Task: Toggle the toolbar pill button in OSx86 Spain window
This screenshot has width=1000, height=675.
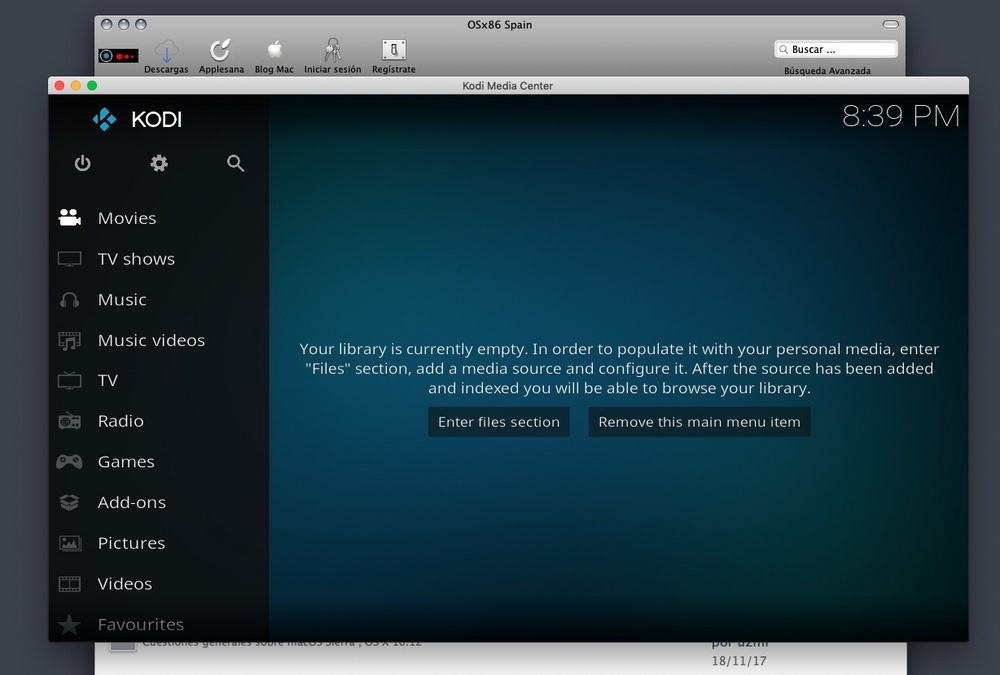Action: click(x=890, y=24)
